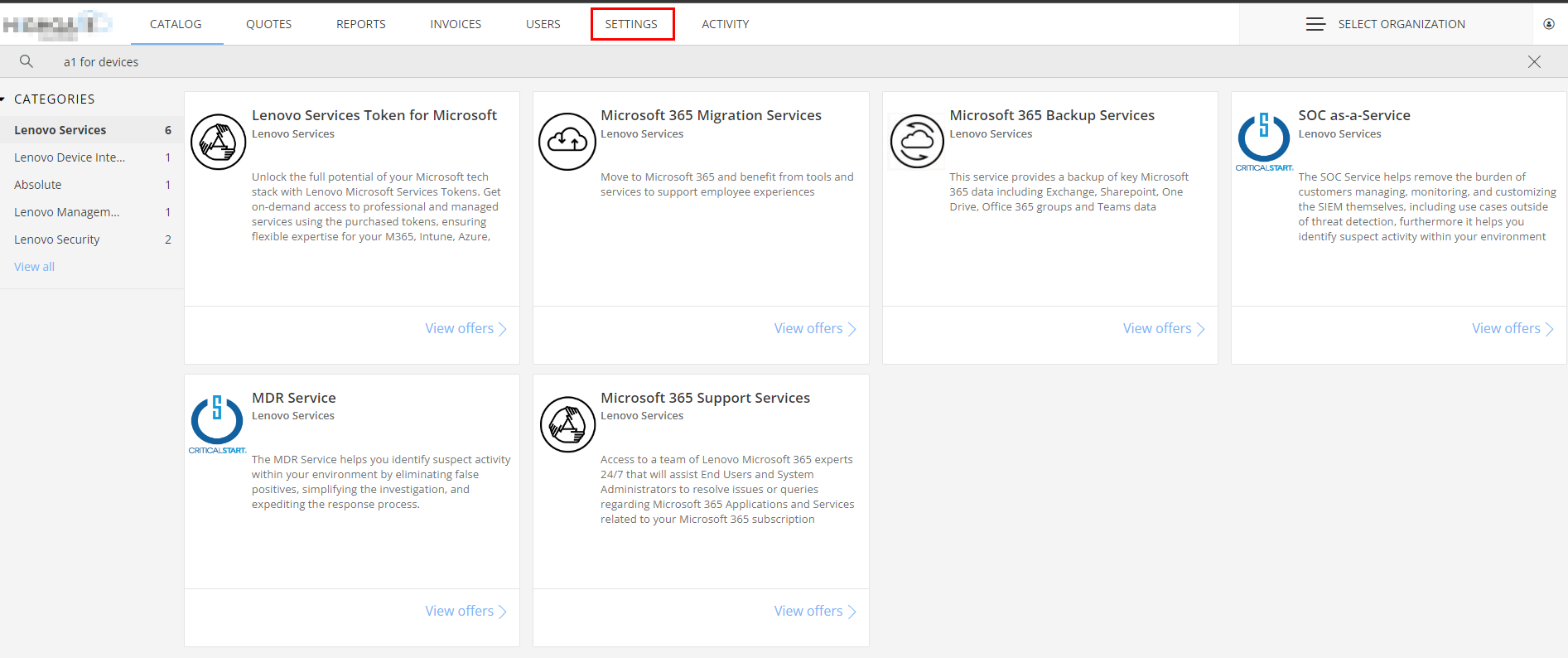Screen dimensions: 1568x658
Task: Open the SOC as-a-Service title
Action: tap(1354, 115)
